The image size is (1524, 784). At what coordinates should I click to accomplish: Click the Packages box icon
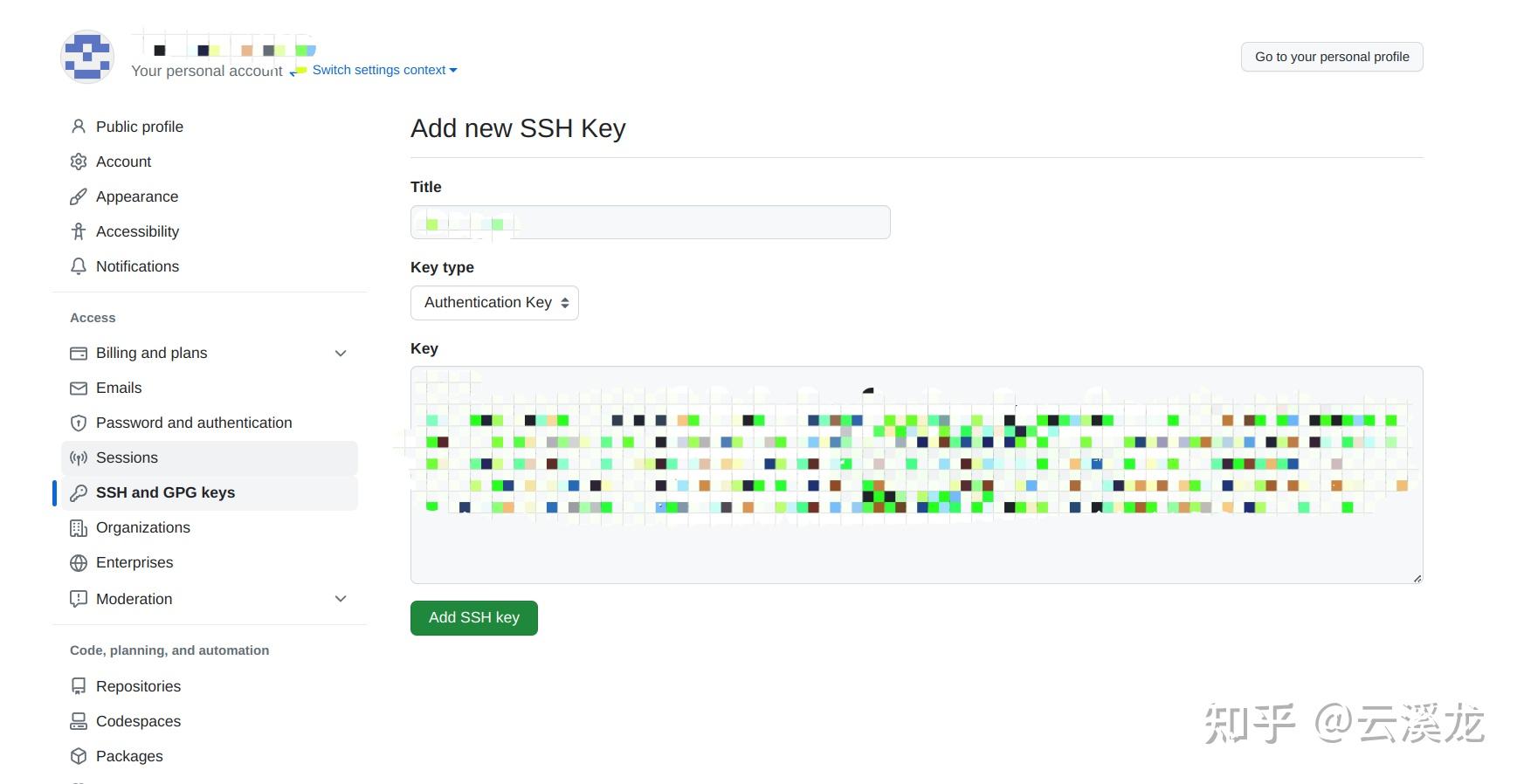coord(79,756)
